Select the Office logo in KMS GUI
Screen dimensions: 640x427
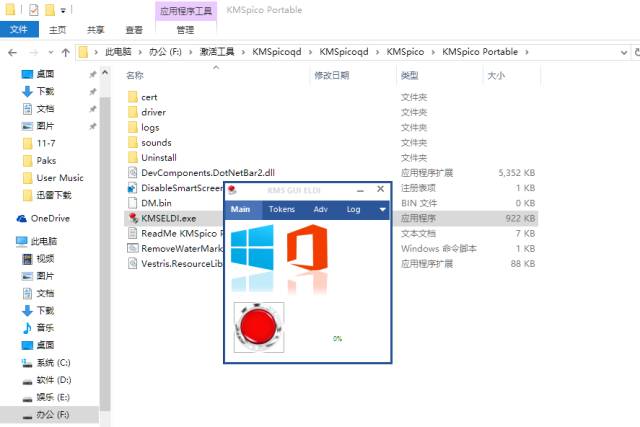pyautogui.click(x=307, y=247)
